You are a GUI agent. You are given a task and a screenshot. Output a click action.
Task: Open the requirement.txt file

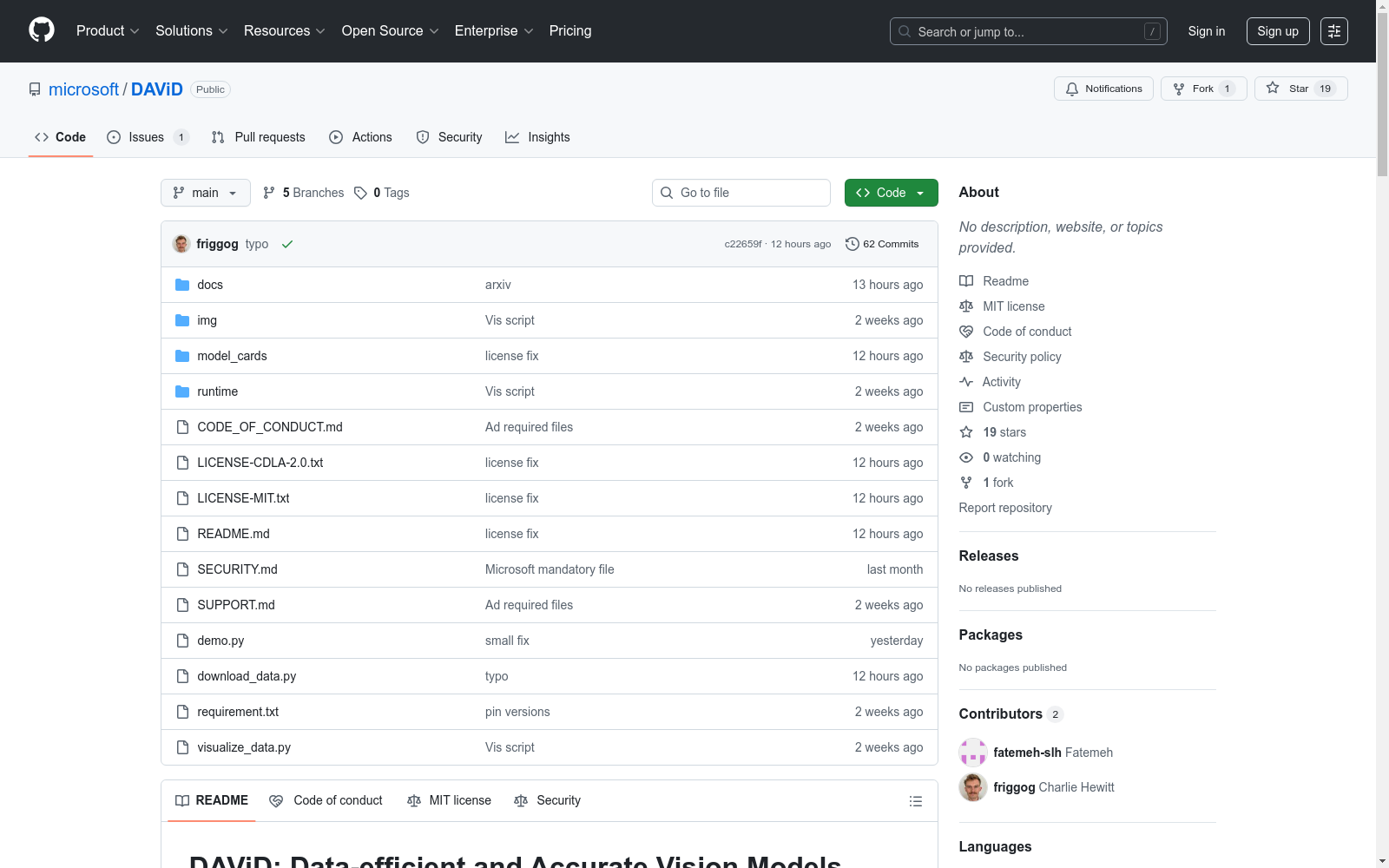point(238,712)
